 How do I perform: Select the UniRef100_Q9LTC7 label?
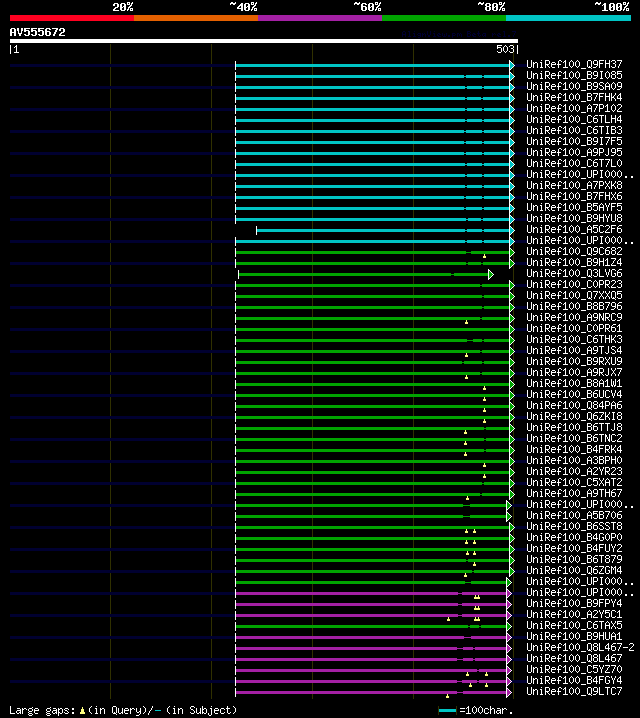coord(574,691)
